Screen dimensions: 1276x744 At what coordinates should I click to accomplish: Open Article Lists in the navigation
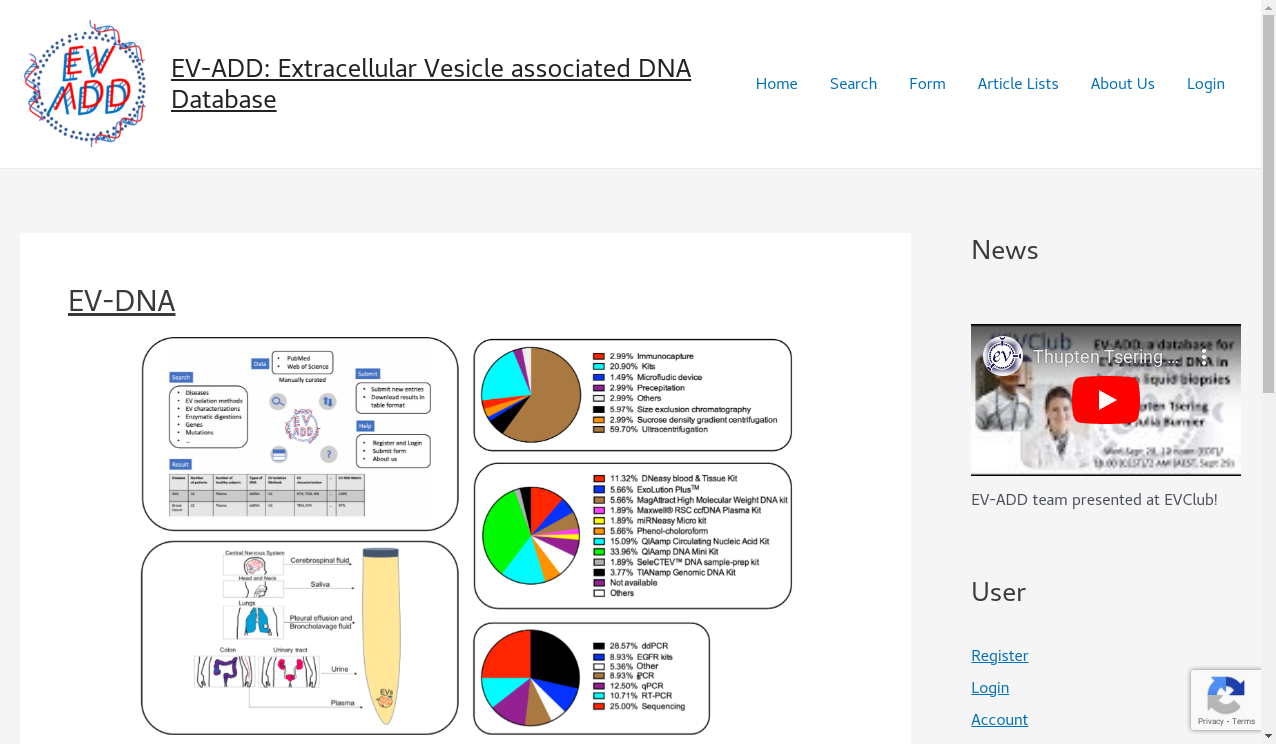click(x=1018, y=84)
